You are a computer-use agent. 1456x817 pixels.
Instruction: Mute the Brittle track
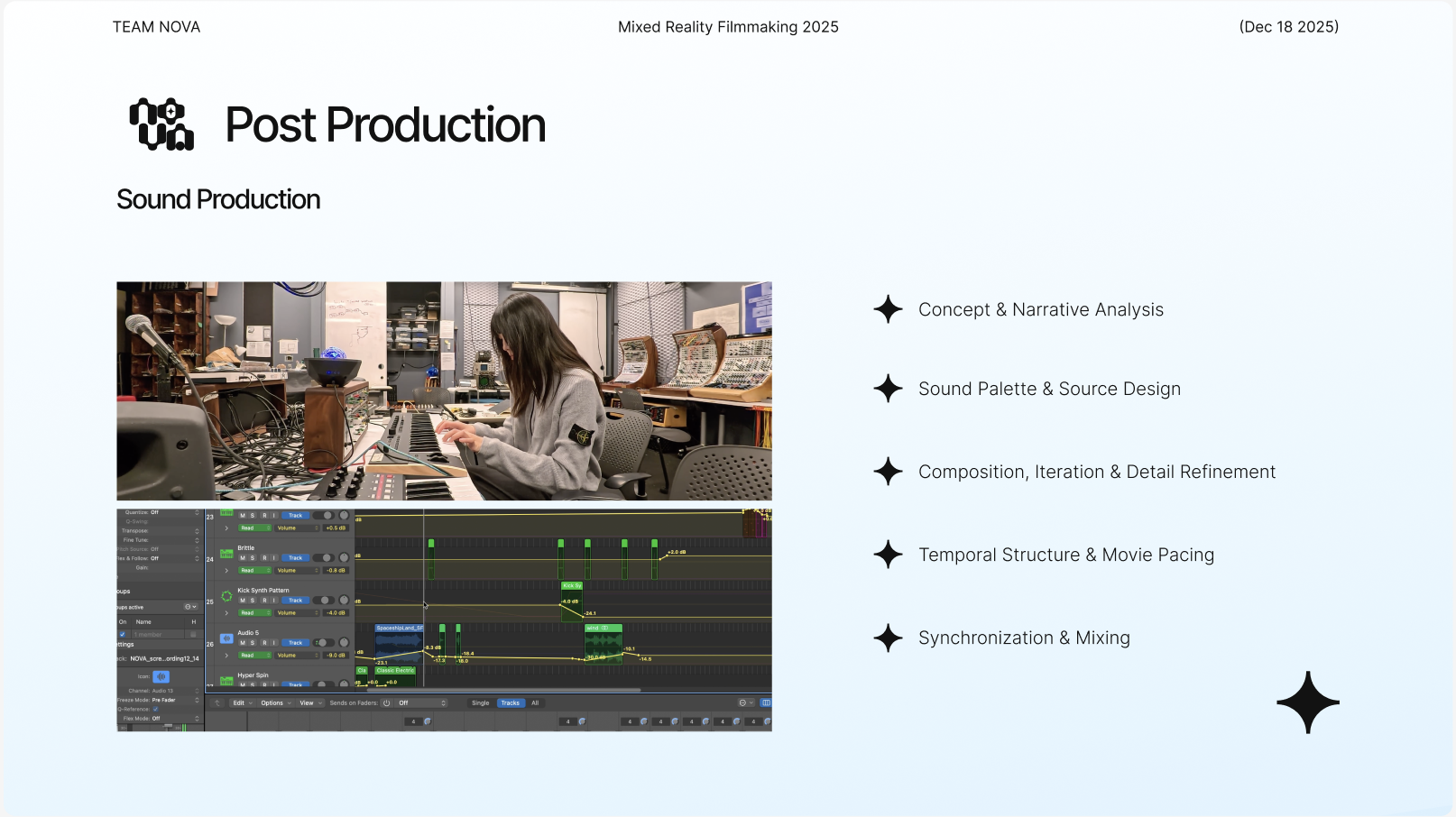(x=243, y=558)
